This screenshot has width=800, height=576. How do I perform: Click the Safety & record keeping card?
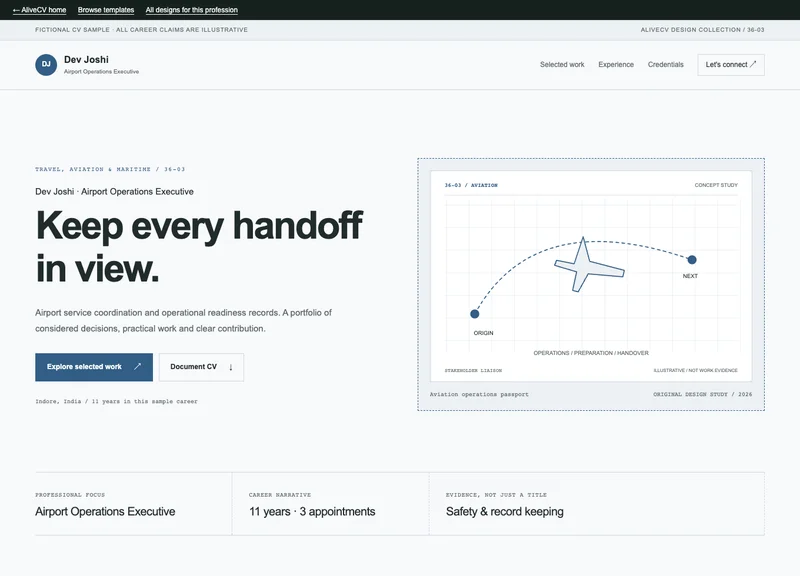597,504
